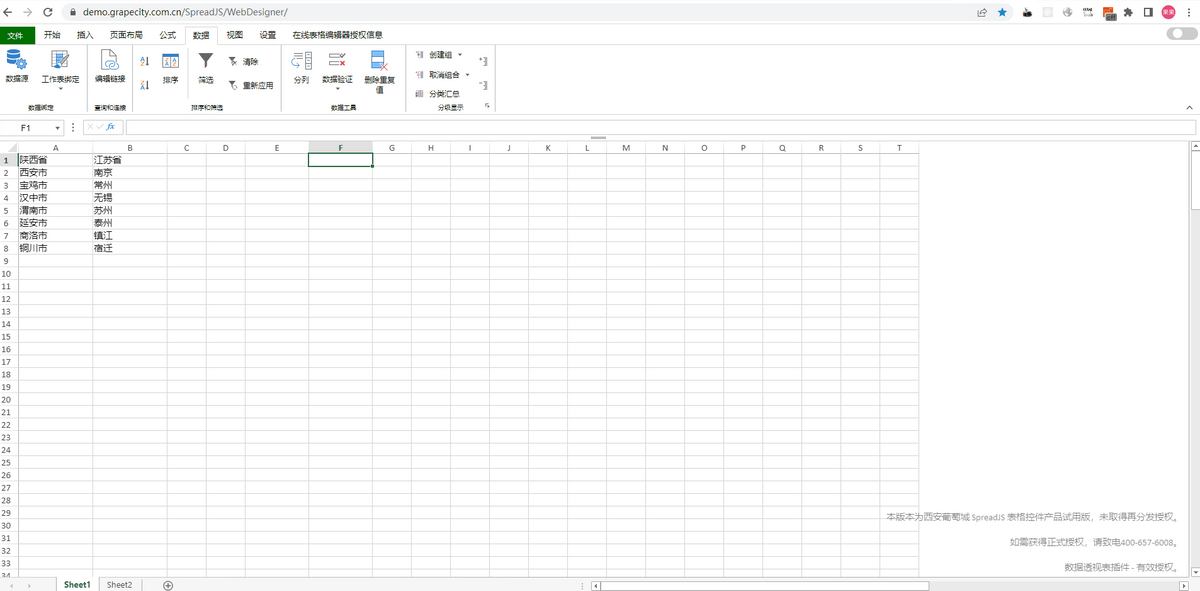Open the 分列 text to columns tool
This screenshot has width=1200, height=591.
tap(301, 68)
